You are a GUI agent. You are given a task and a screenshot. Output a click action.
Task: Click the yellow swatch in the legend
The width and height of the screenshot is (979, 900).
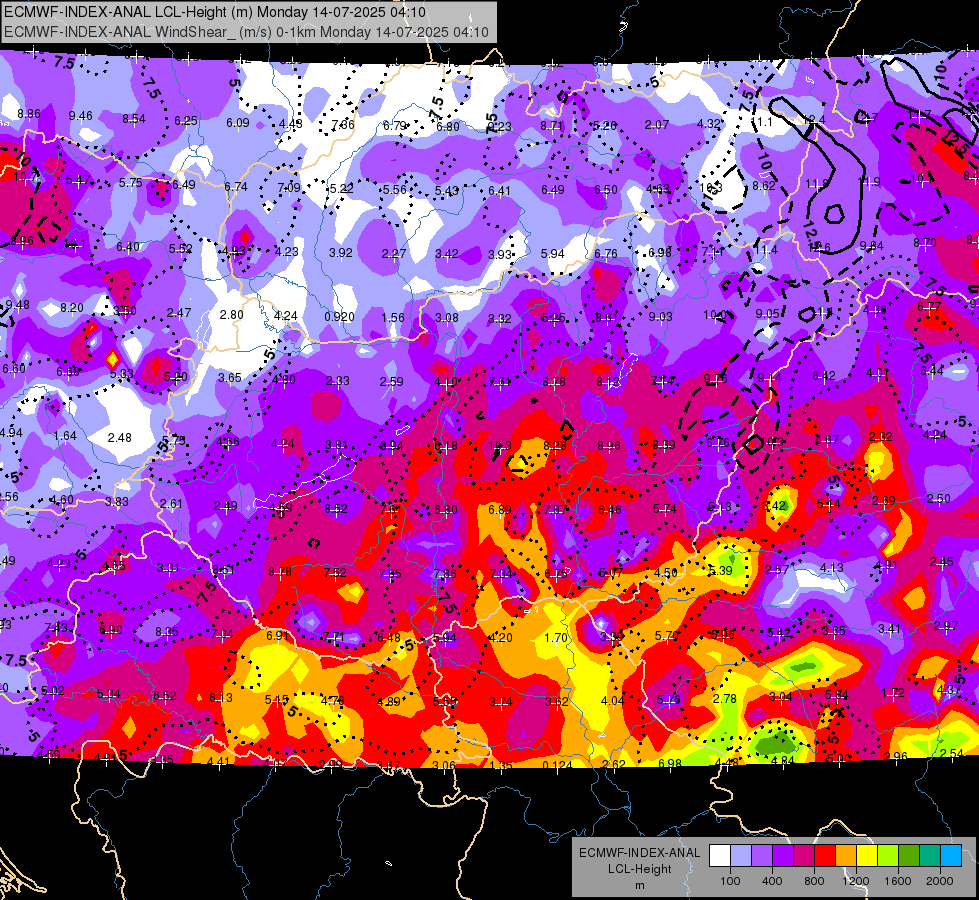point(867,856)
